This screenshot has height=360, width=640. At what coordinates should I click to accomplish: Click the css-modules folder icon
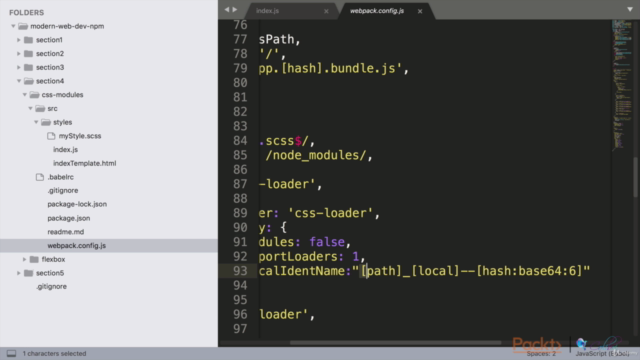coord(34,95)
